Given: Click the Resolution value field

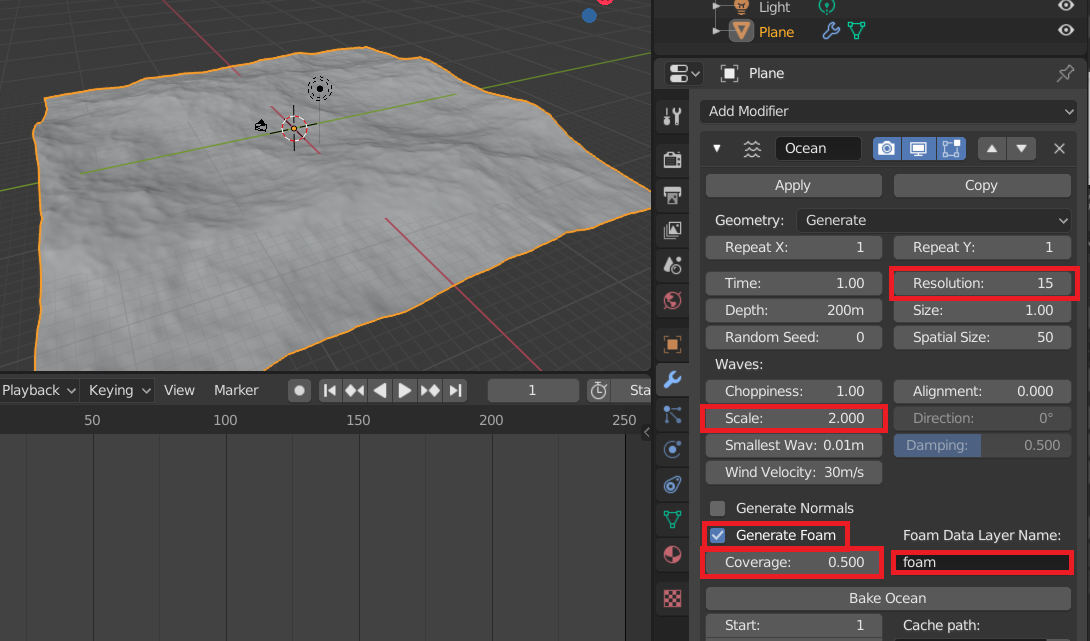Looking at the screenshot, I should pyautogui.click(x=982, y=284).
